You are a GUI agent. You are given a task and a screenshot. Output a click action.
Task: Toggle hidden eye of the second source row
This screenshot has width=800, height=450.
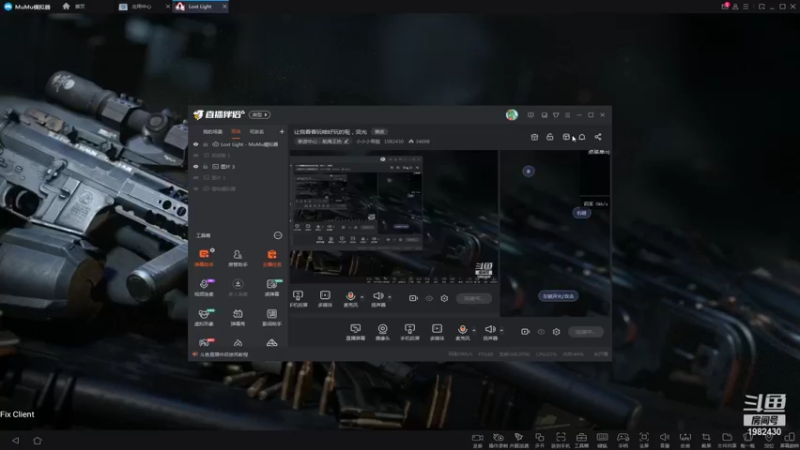196,155
